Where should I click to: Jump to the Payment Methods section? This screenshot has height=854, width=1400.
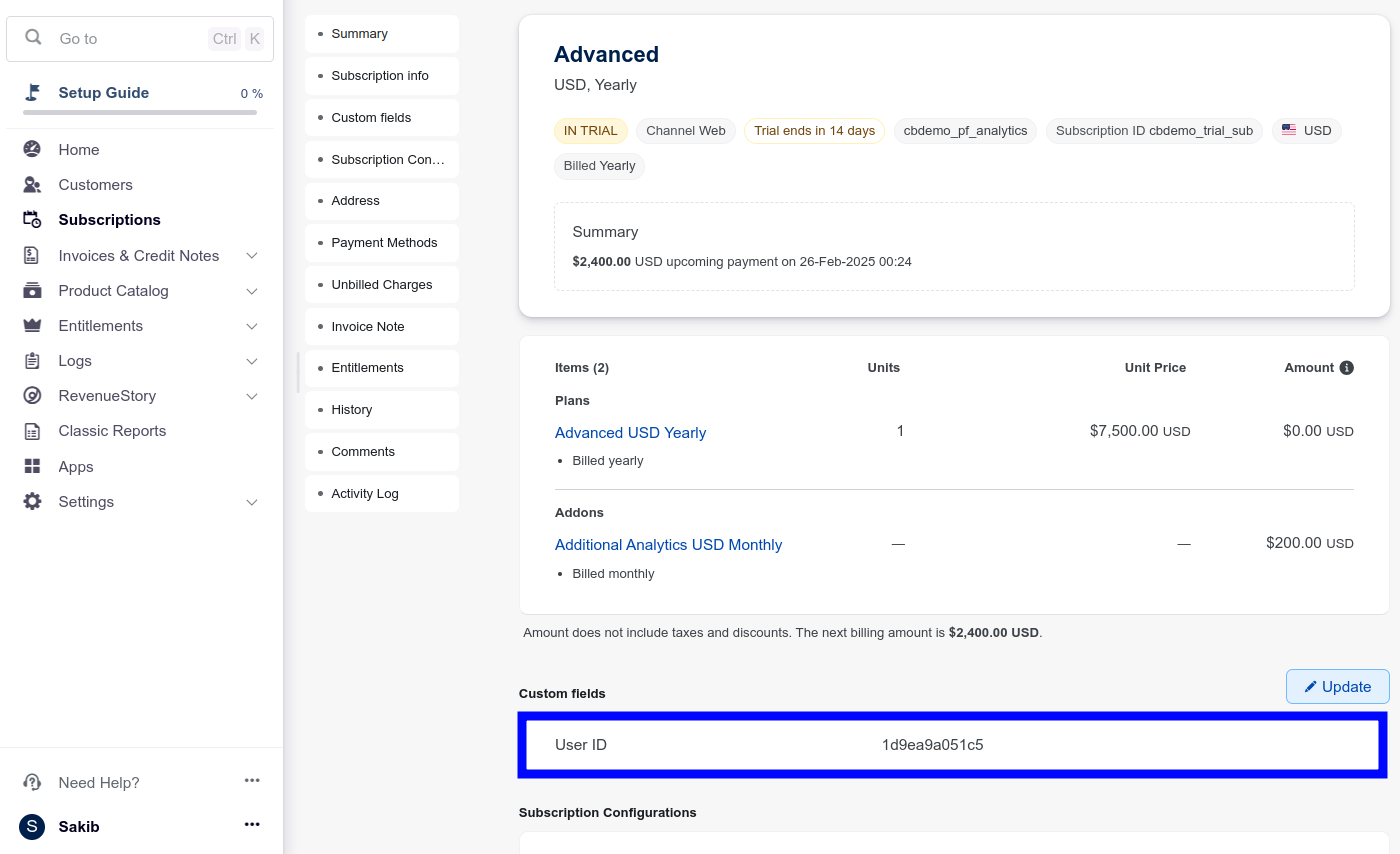pos(384,243)
